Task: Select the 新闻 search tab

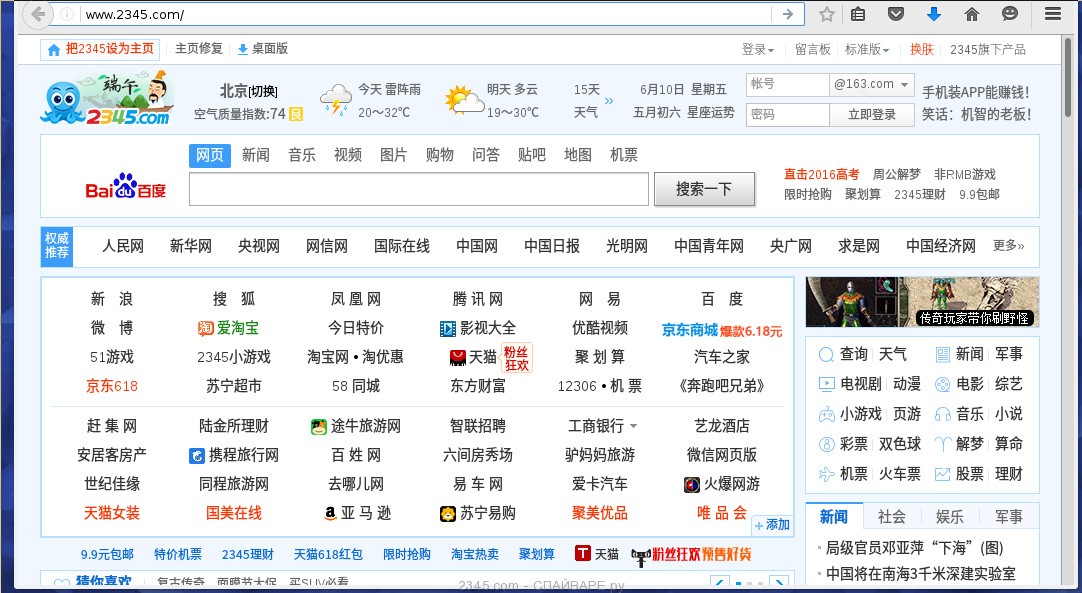Action: click(255, 155)
